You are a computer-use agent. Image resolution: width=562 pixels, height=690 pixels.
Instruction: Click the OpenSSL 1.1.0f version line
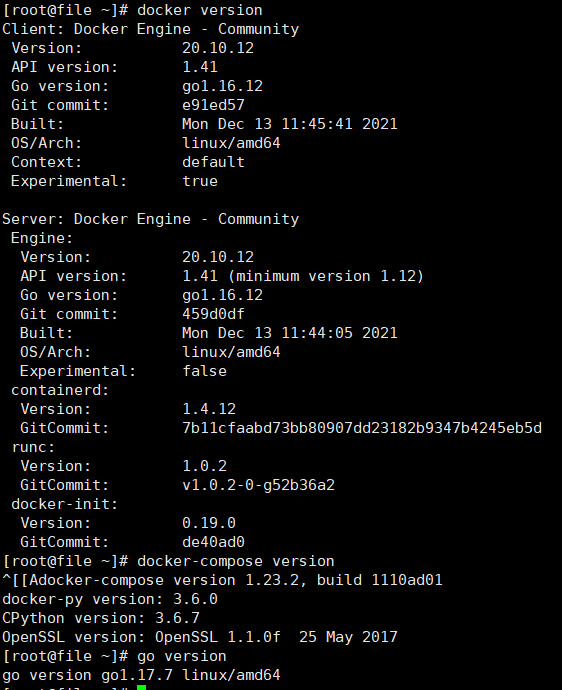click(200, 637)
